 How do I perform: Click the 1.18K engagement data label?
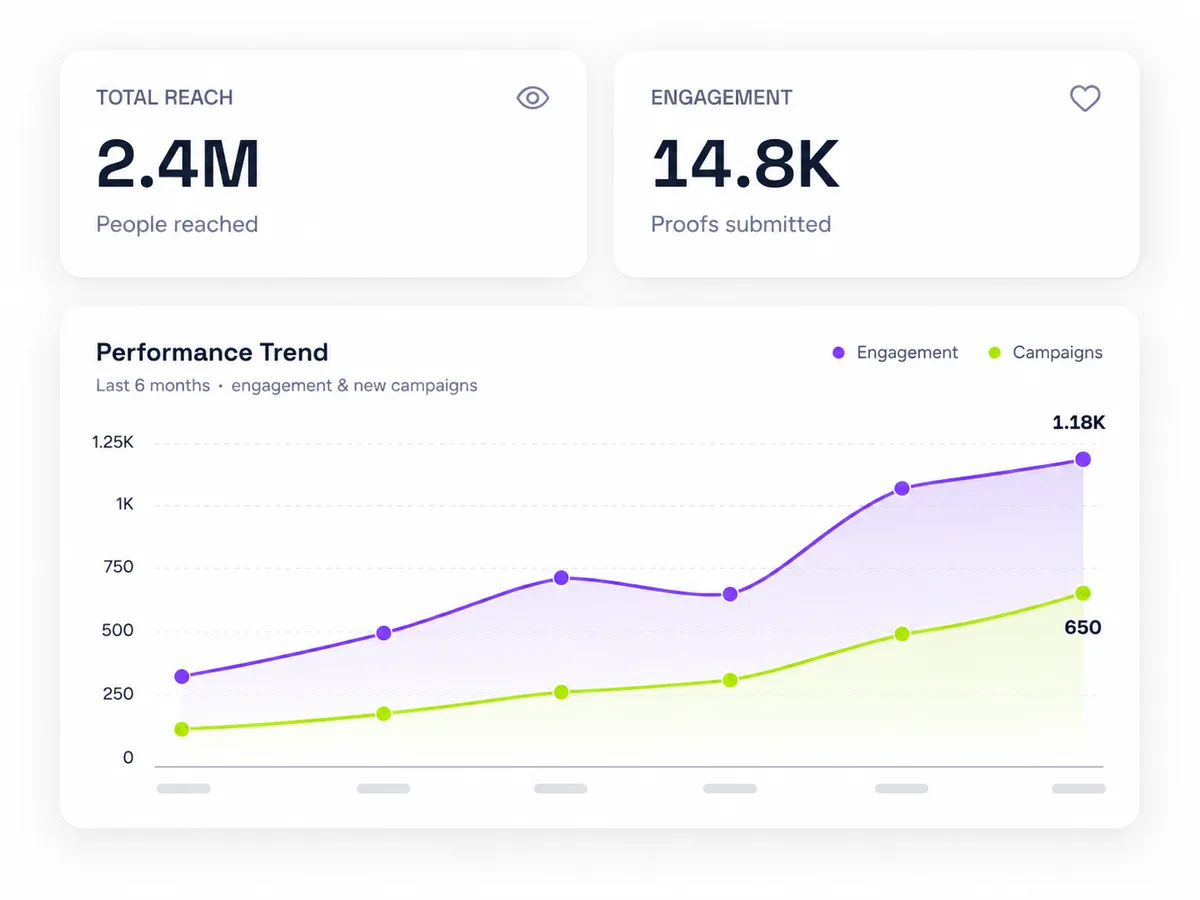1079,423
